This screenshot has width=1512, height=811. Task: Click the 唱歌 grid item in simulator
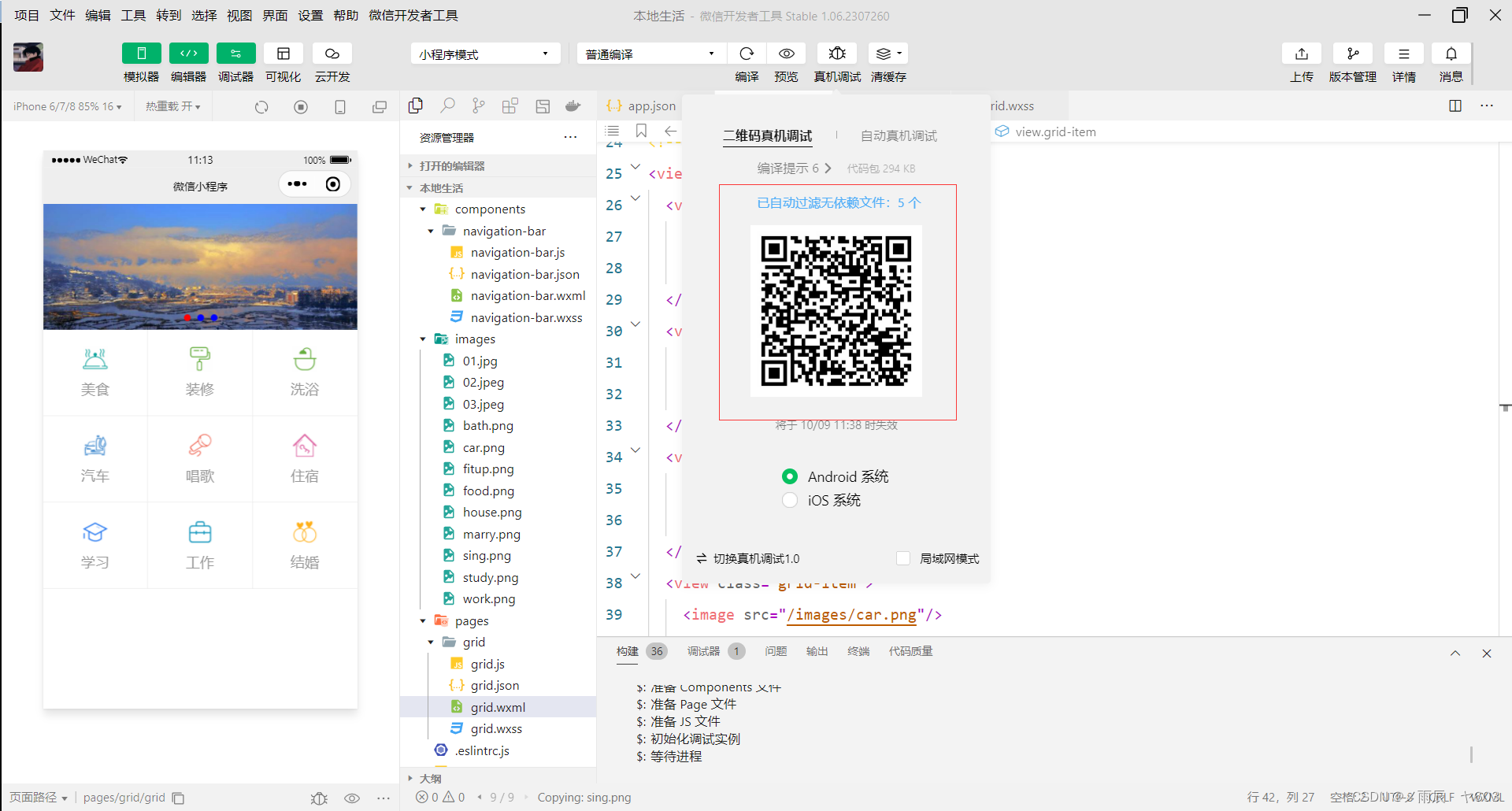tap(200, 459)
